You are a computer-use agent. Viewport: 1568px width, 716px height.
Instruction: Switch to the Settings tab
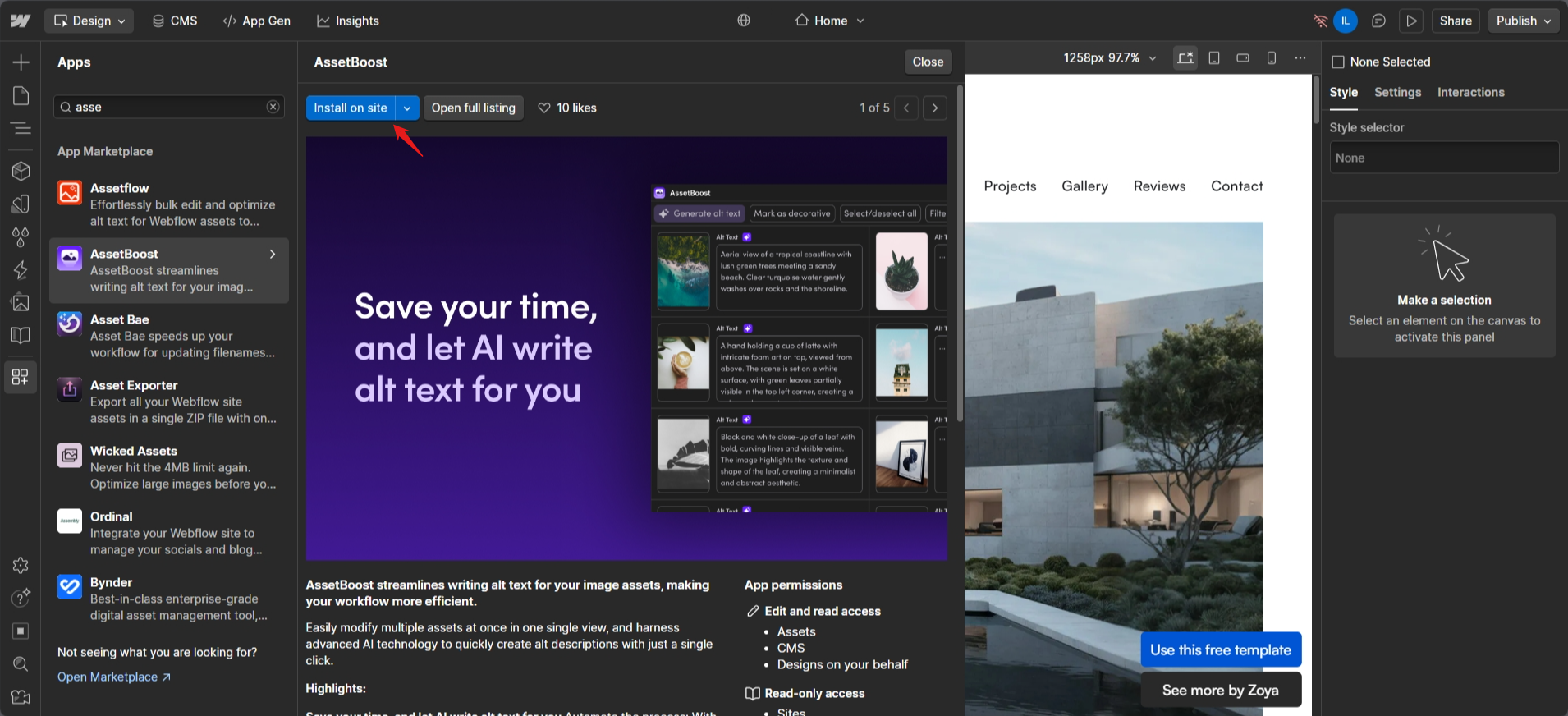click(1397, 93)
